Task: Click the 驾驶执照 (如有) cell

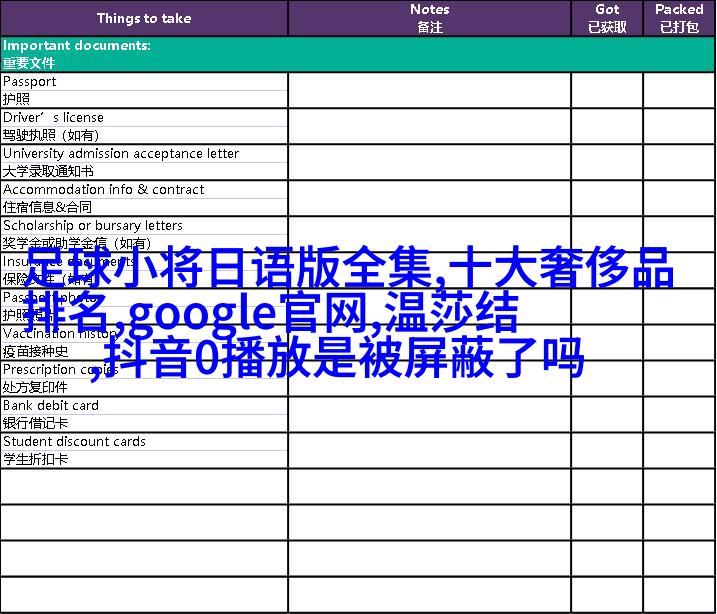Action: pyautogui.click(x=144, y=135)
